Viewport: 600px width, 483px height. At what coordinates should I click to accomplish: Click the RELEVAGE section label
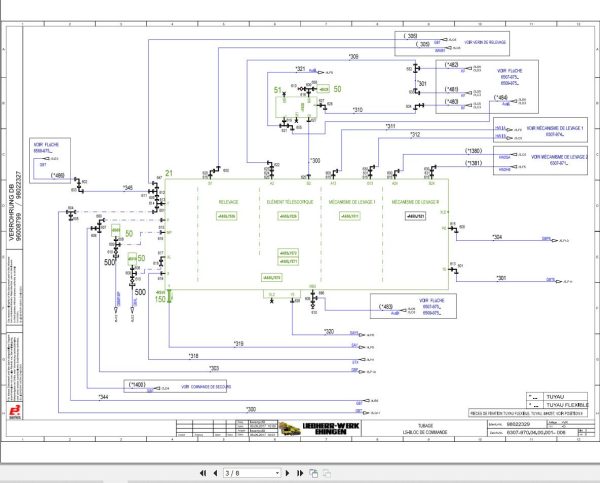click(228, 202)
